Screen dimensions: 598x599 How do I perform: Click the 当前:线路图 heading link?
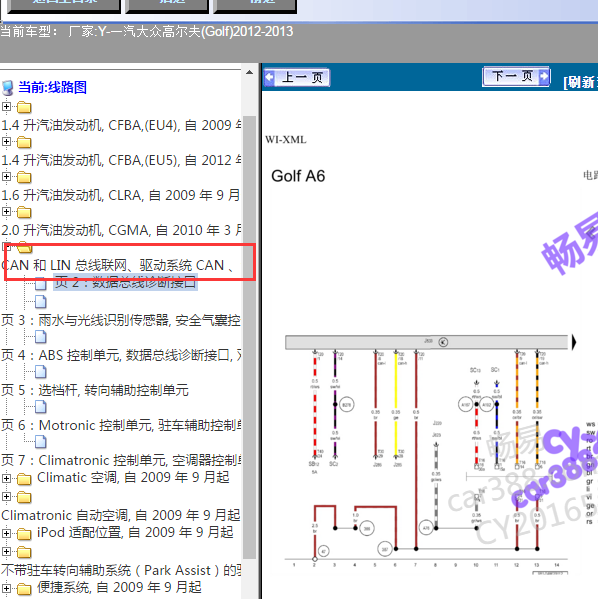52,87
